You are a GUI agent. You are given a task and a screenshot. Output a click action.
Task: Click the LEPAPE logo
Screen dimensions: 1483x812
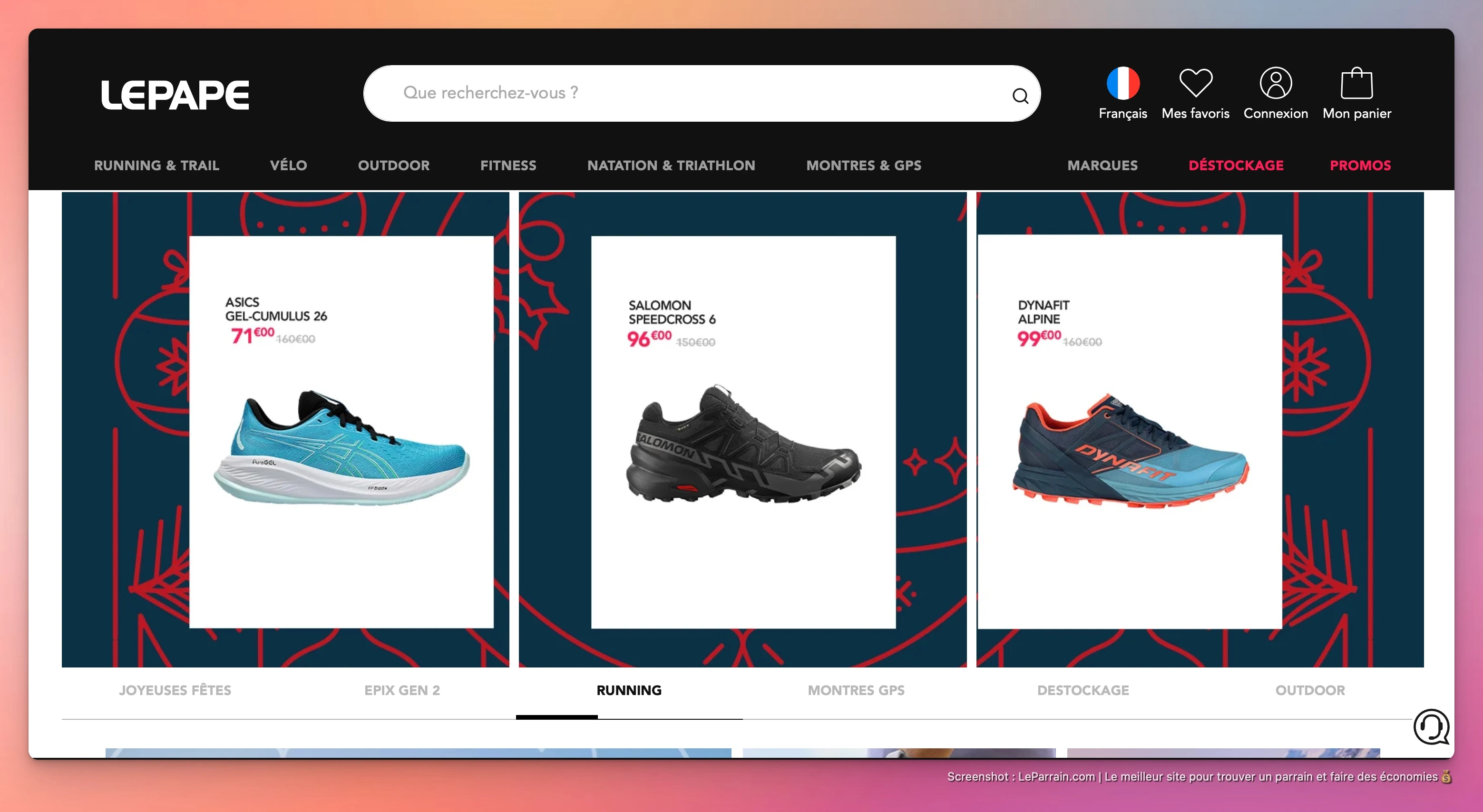point(175,95)
